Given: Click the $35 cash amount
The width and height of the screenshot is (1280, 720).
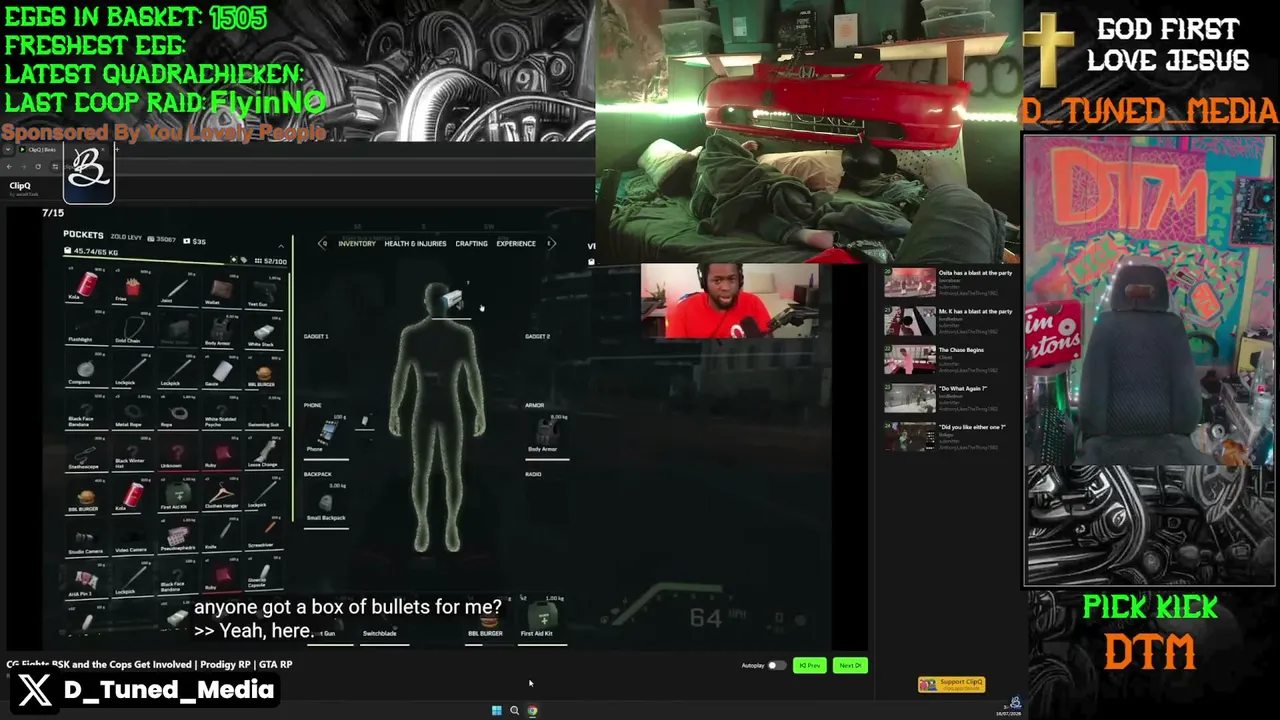Looking at the screenshot, I should click(195, 241).
